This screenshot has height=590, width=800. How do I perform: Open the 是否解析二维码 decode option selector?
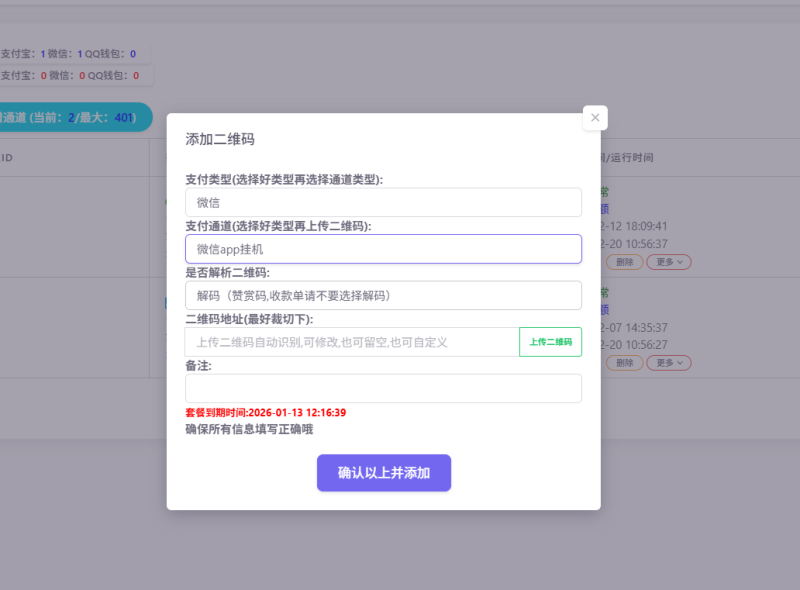click(384, 295)
